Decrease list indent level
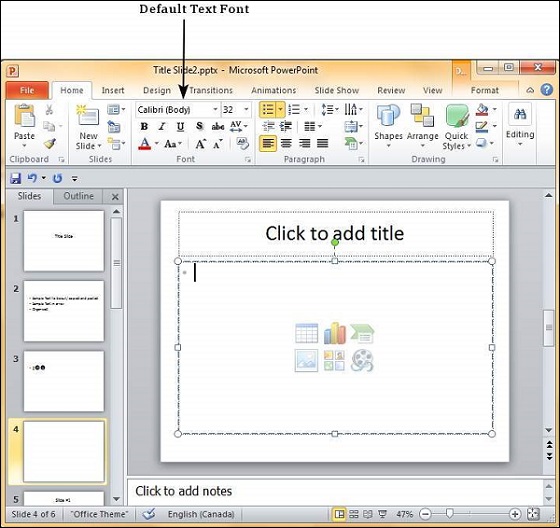560x528 pixels. tap(268, 126)
